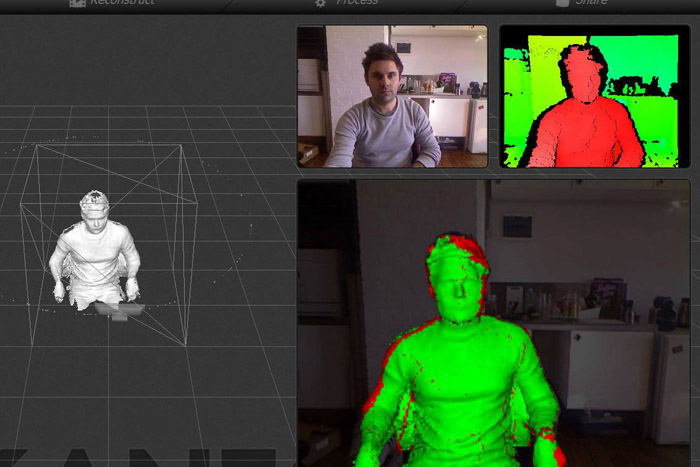700x467 pixels.
Task: Click the camera marker below the 3D model
Action: pos(120,310)
